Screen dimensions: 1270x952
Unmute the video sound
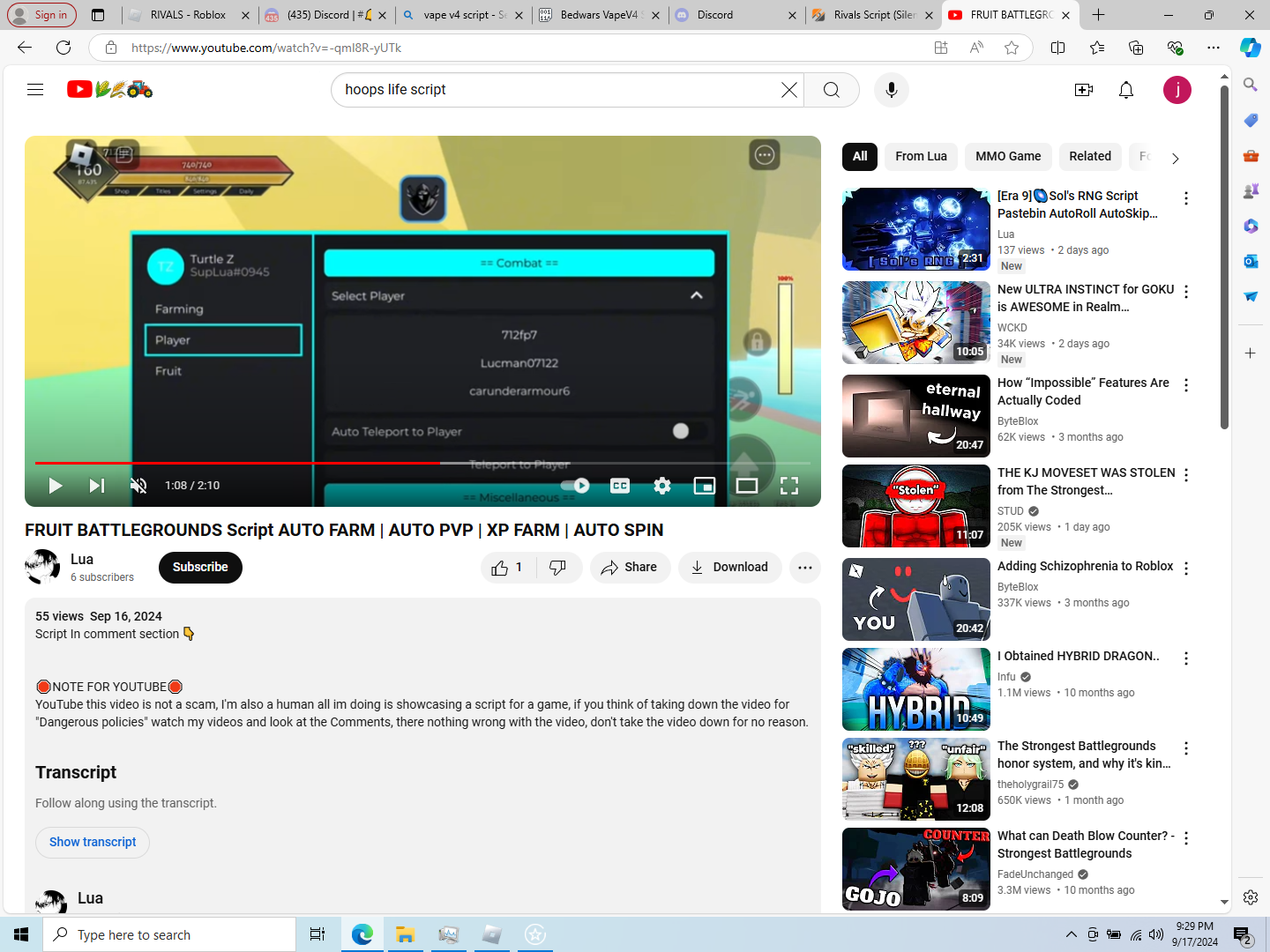click(x=138, y=486)
